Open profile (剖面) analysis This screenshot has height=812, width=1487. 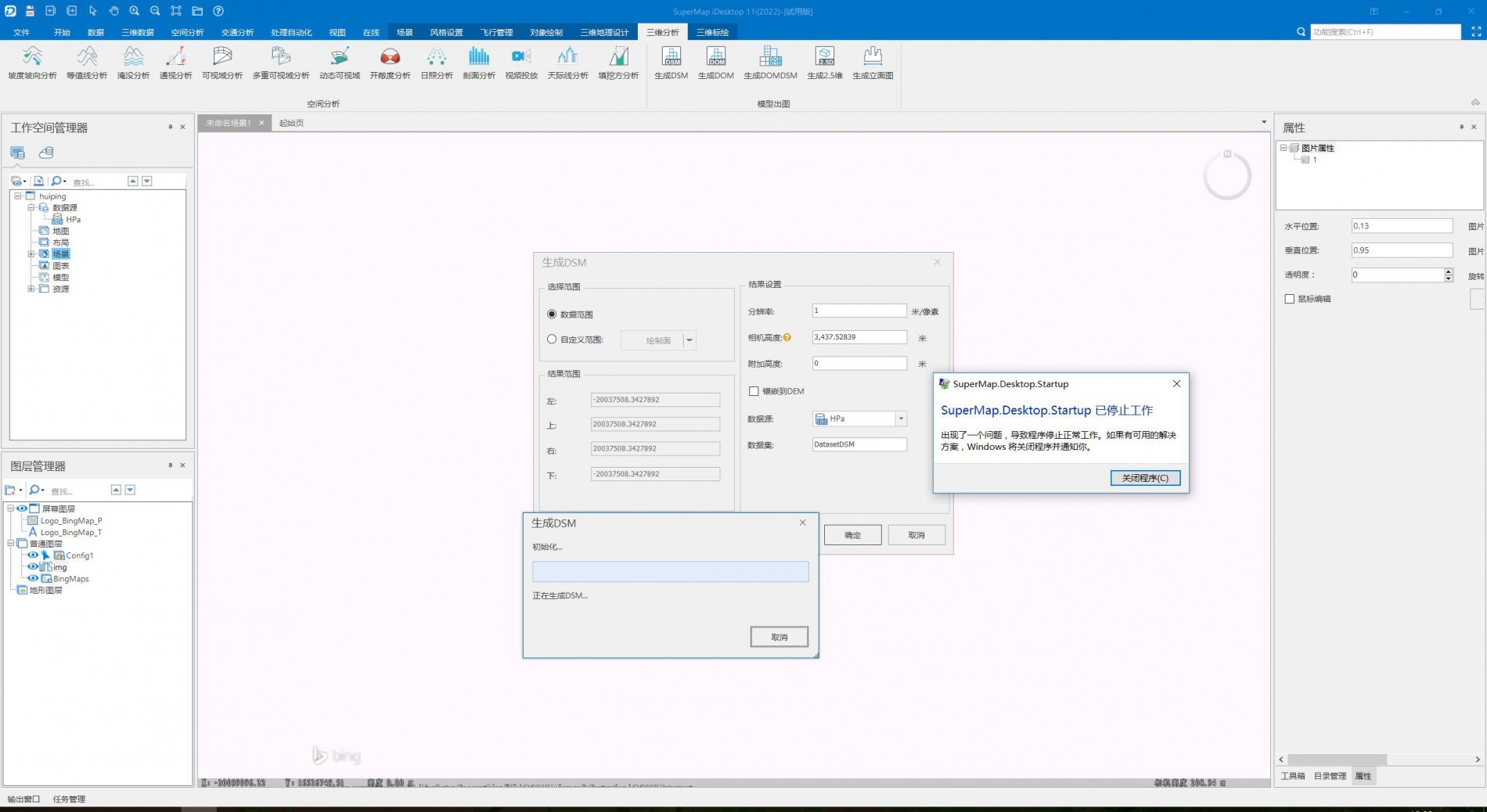[x=479, y=63]
